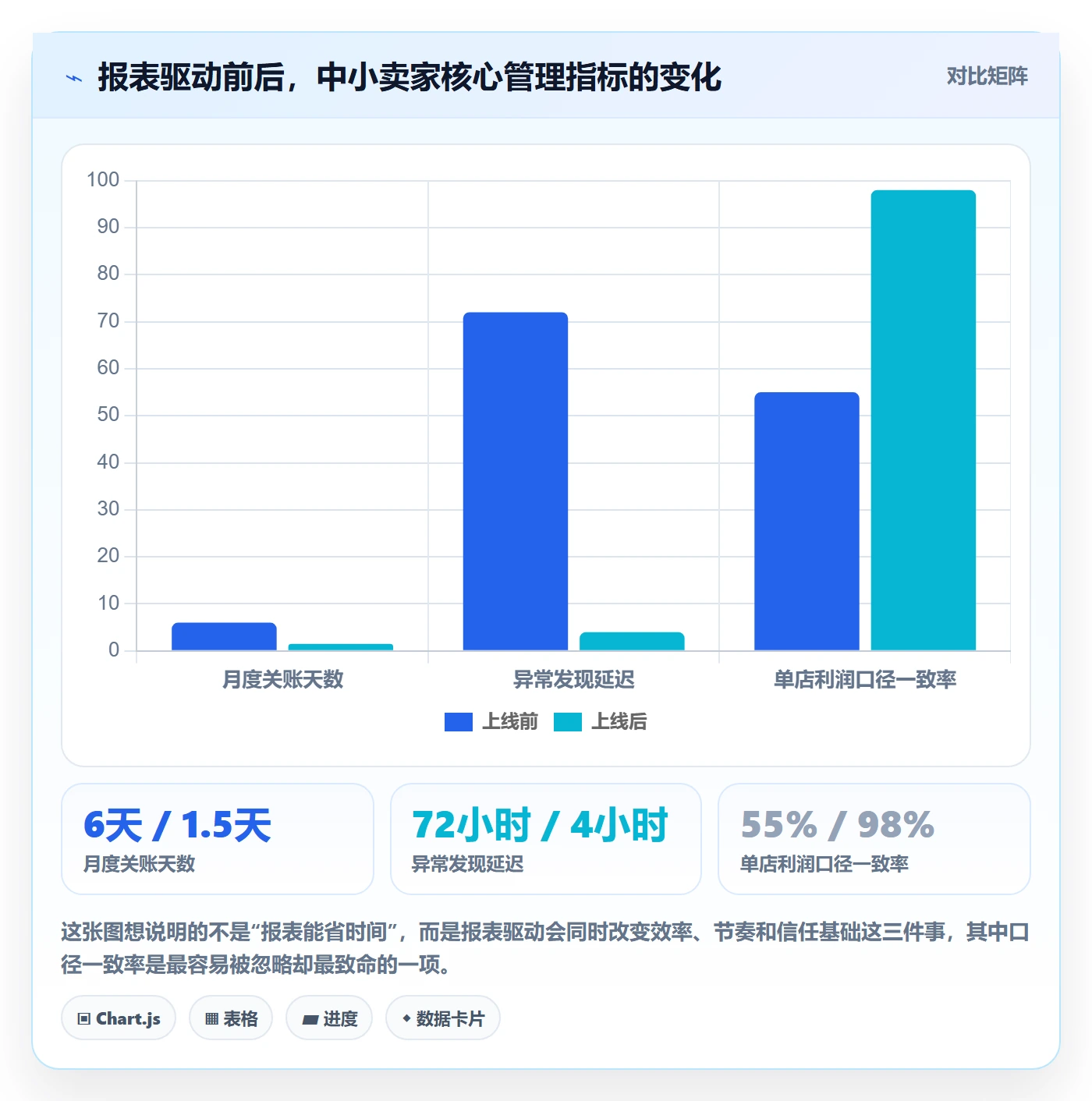Image resolution: width=1092 pixels, height=1101 pixels.
Task: Click the blue 上线前 legend color box
Action: [x=459, y=722]
